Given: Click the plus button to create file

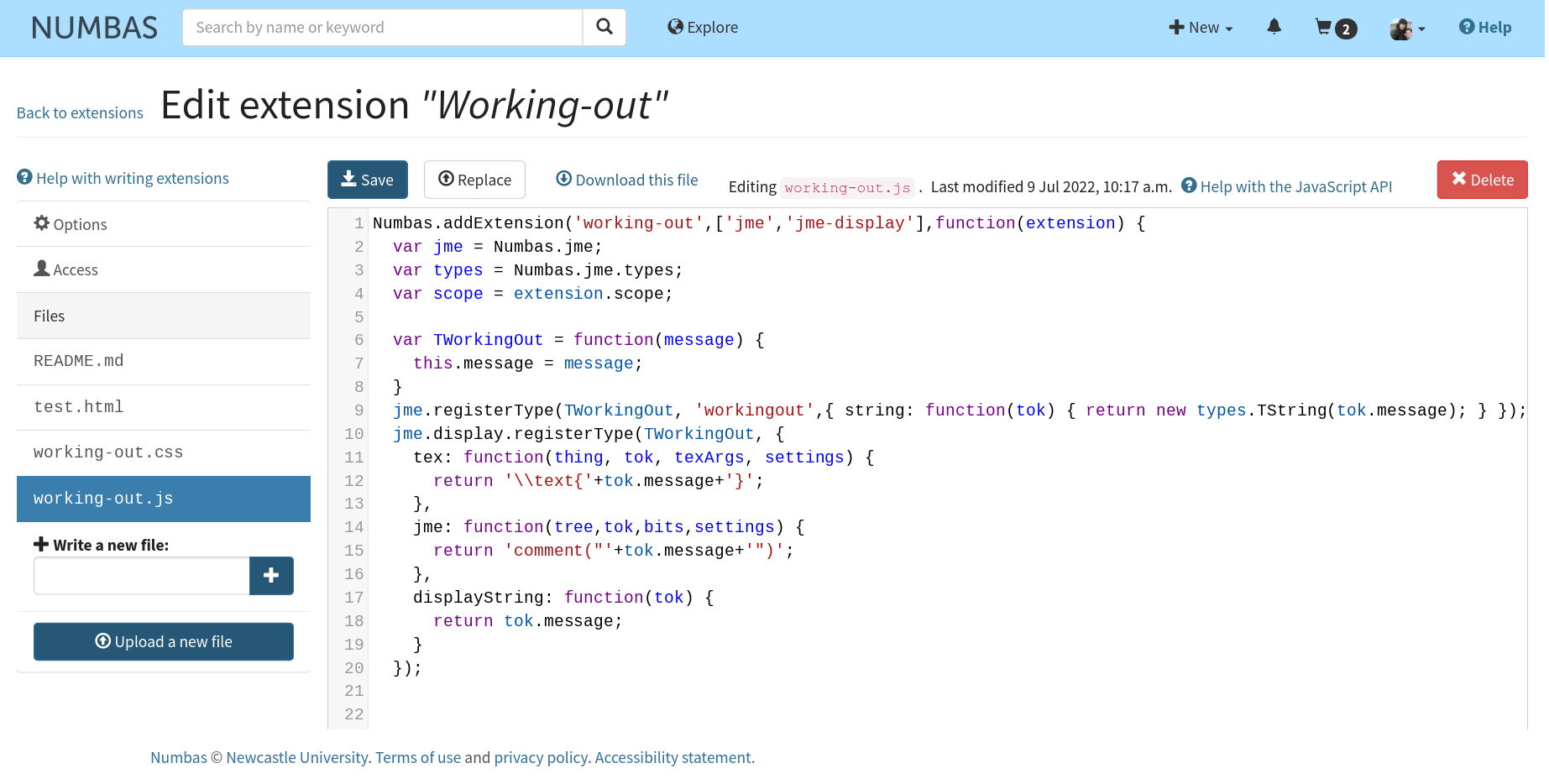Looking at the screenshot, I should point(271,576).
